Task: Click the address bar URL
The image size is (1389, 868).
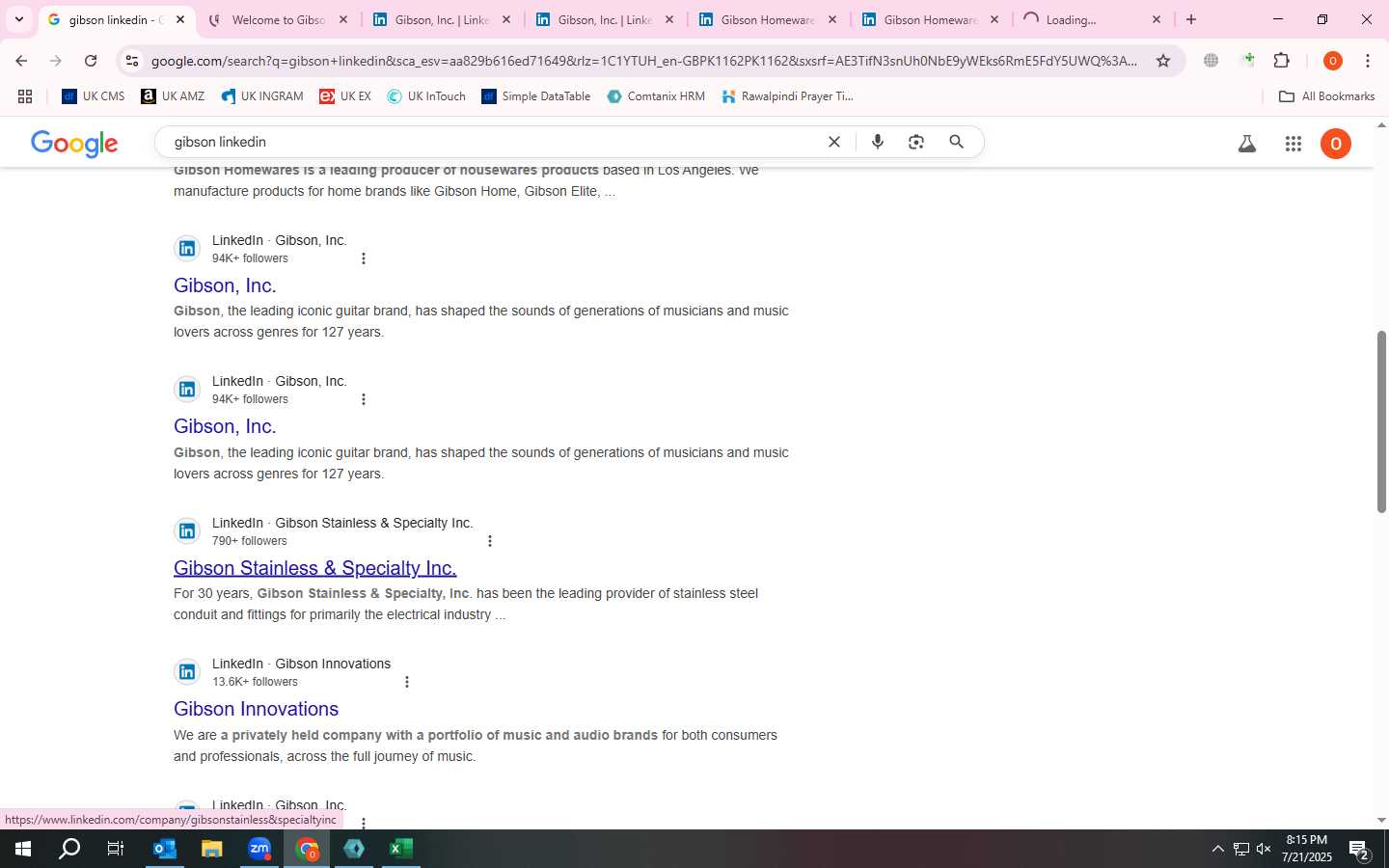Action: click(x=643, y=61)
